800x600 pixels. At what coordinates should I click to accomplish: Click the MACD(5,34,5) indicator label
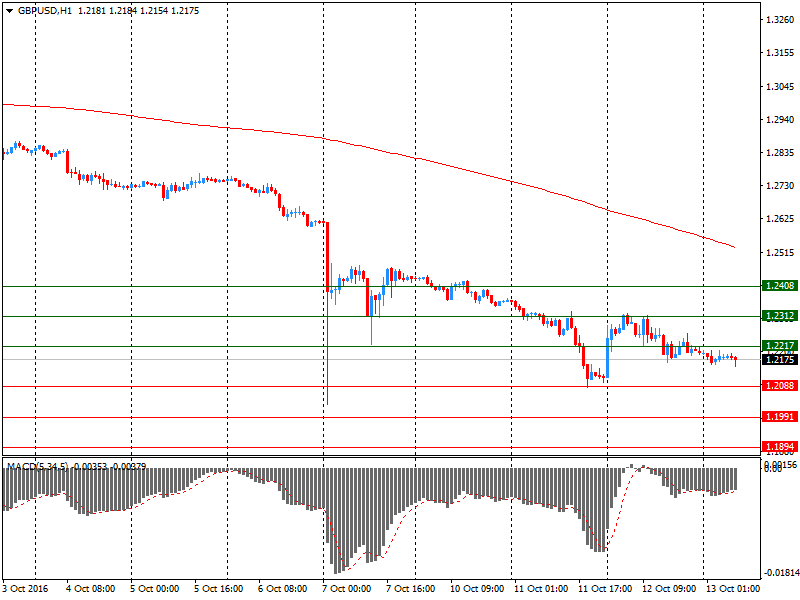[x=37, y=466]
